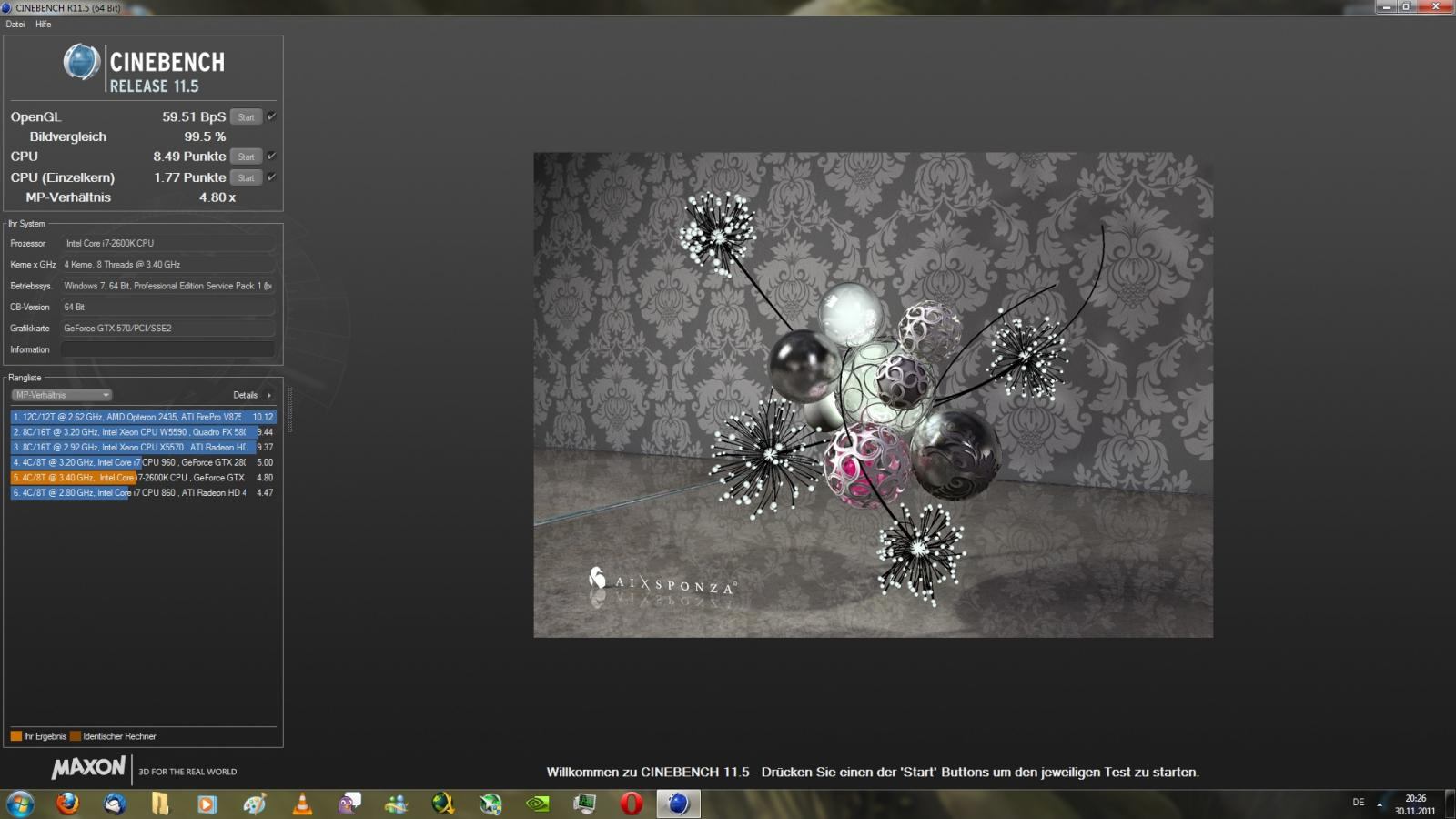Viewport: 1456px width, 819px height.
Task: Click the rendered spheres scene image
Action: tap(873, 395)
